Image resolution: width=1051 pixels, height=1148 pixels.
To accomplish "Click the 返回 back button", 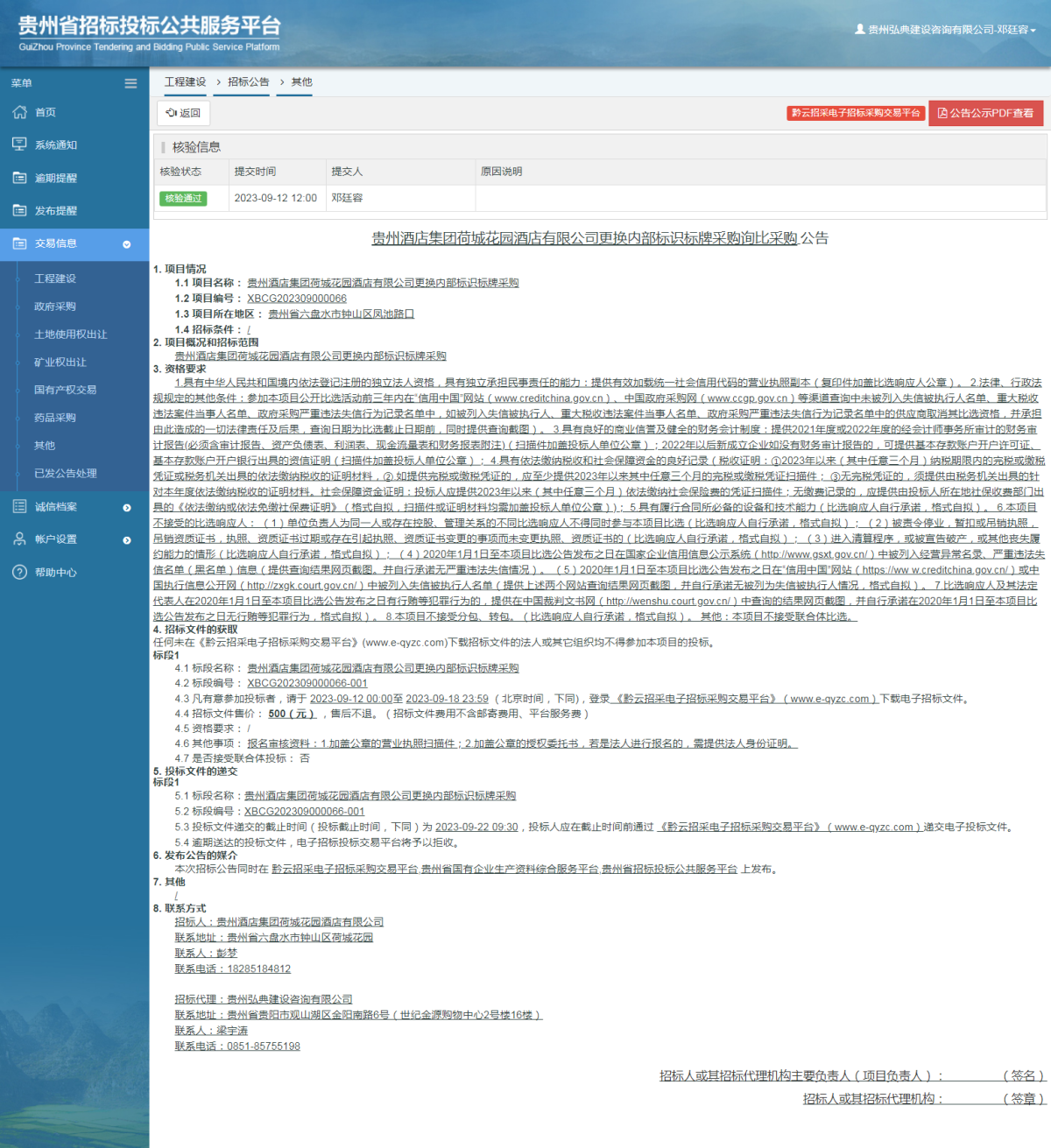I will pyautogui.click(x=183, y=113).
